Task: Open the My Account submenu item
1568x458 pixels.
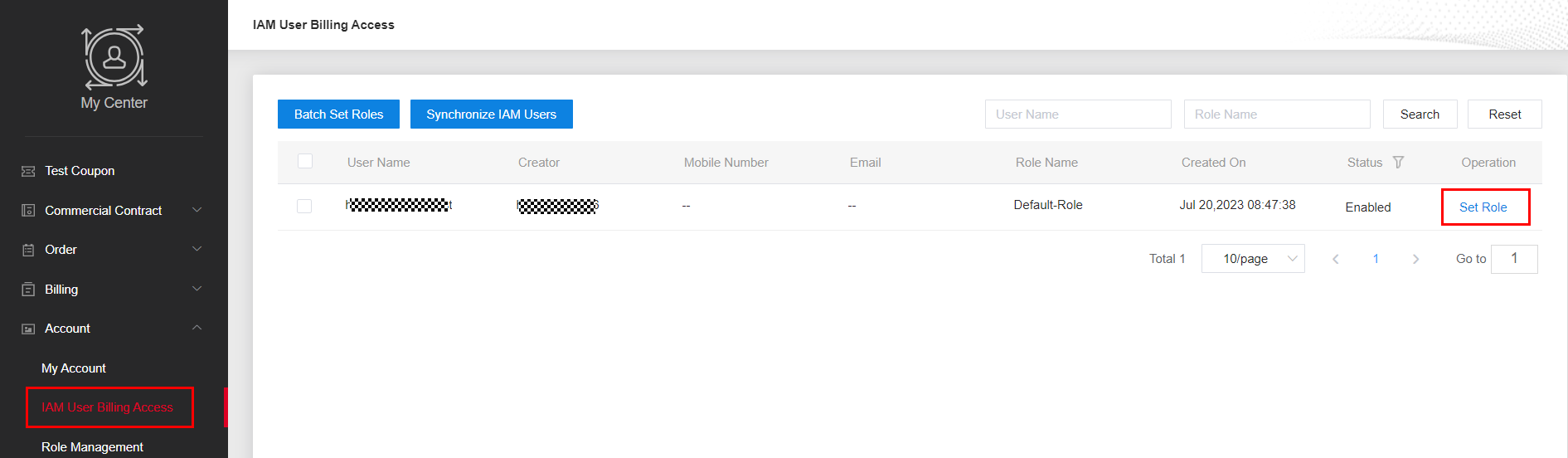Action: [x=74, y=368]
